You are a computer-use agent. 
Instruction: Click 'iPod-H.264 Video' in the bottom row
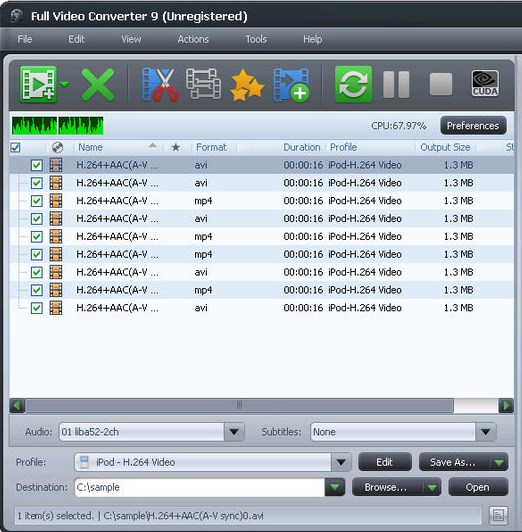[x=365, y=308]
